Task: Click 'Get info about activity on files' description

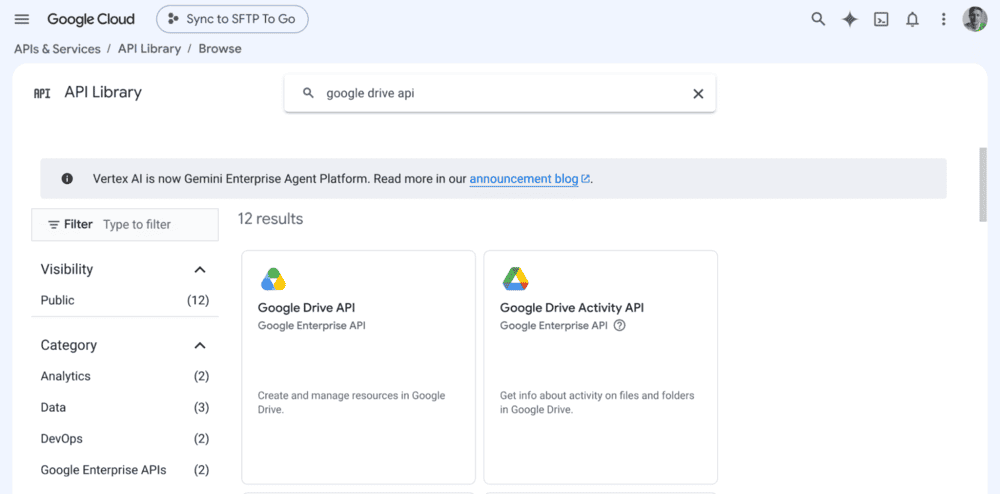Action: (597, 403)
